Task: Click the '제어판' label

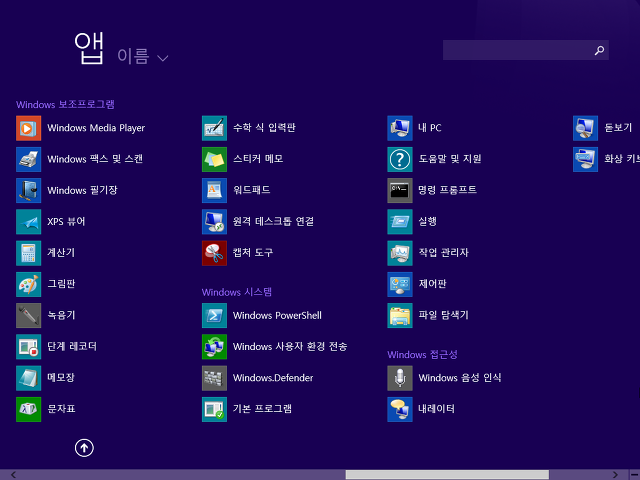Action: tap(432, 284)
